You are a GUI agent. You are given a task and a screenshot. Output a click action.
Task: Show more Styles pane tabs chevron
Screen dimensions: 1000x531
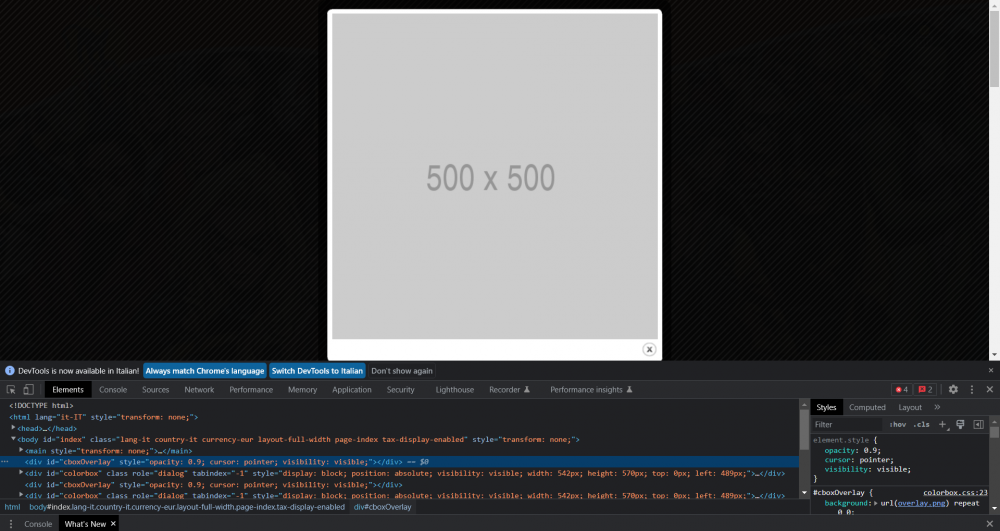tap(937, 407)
